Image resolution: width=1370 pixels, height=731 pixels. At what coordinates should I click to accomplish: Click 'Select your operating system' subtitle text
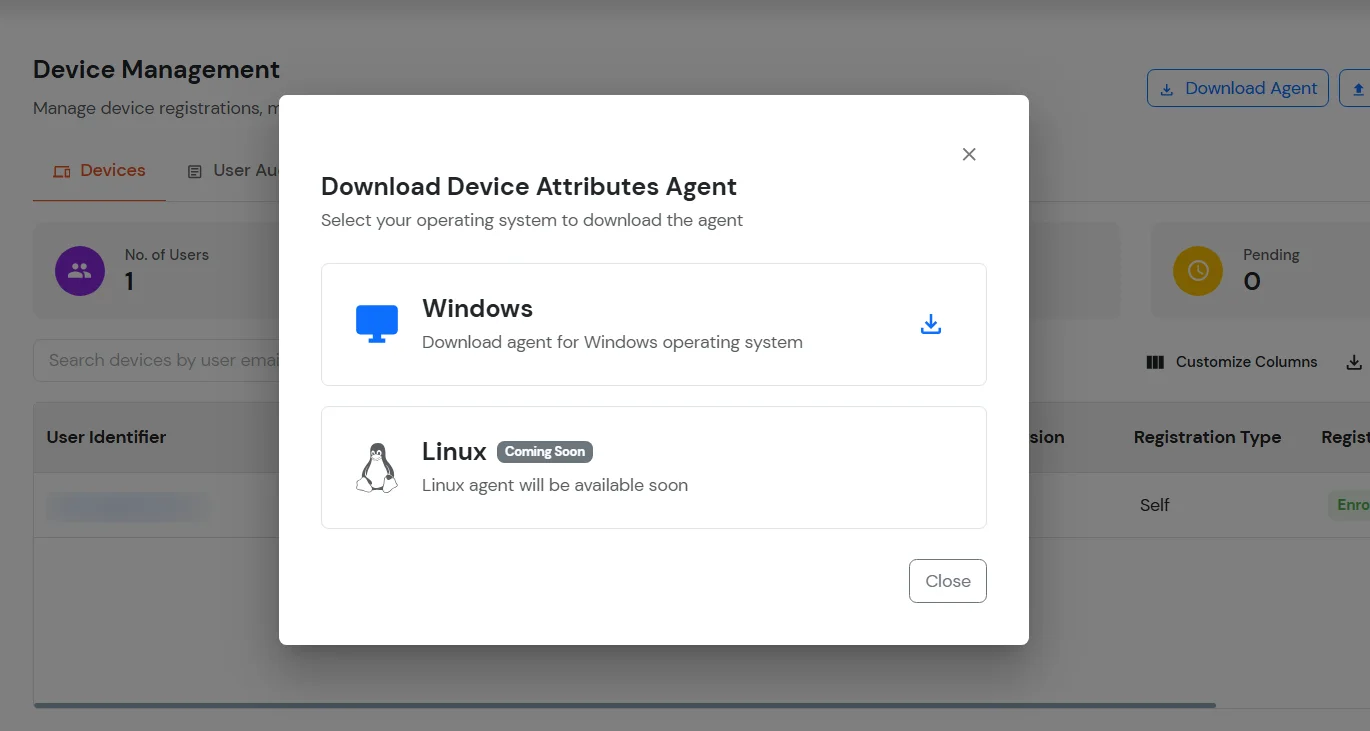(532, 220)
